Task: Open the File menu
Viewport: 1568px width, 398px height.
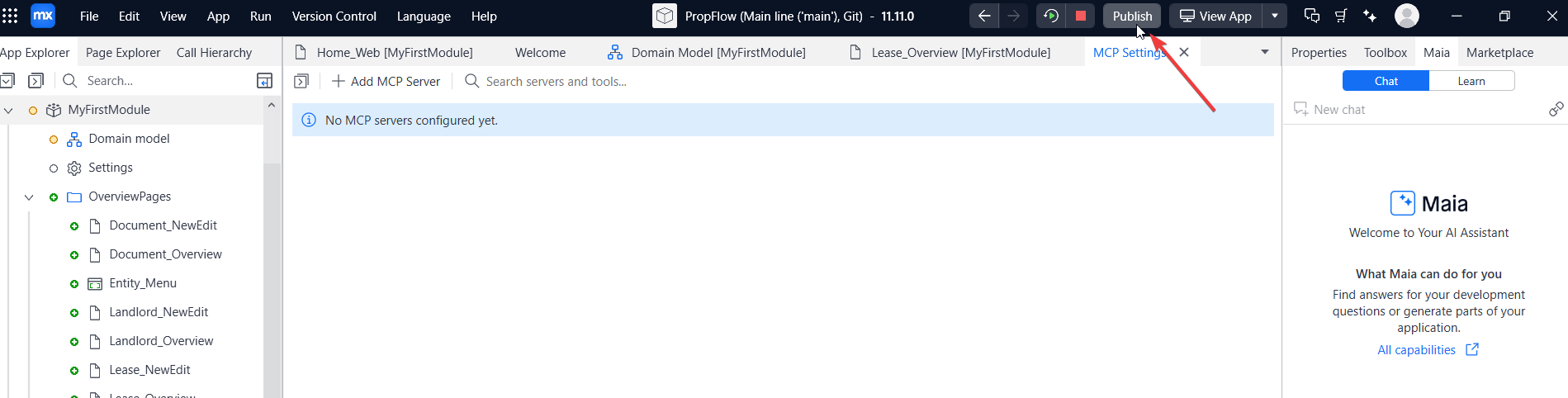Action: point(89,16)
